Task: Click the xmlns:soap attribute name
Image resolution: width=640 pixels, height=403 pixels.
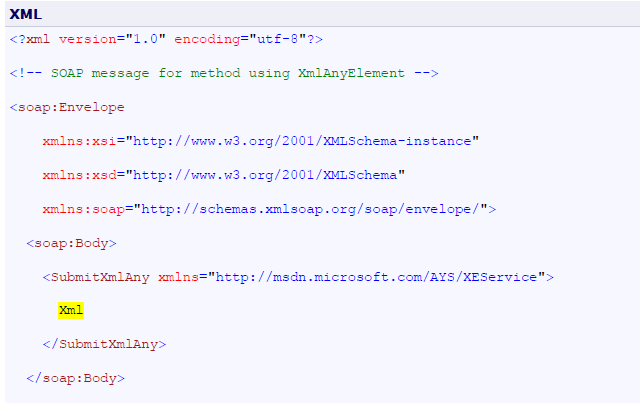Action: tap(83, 209)
